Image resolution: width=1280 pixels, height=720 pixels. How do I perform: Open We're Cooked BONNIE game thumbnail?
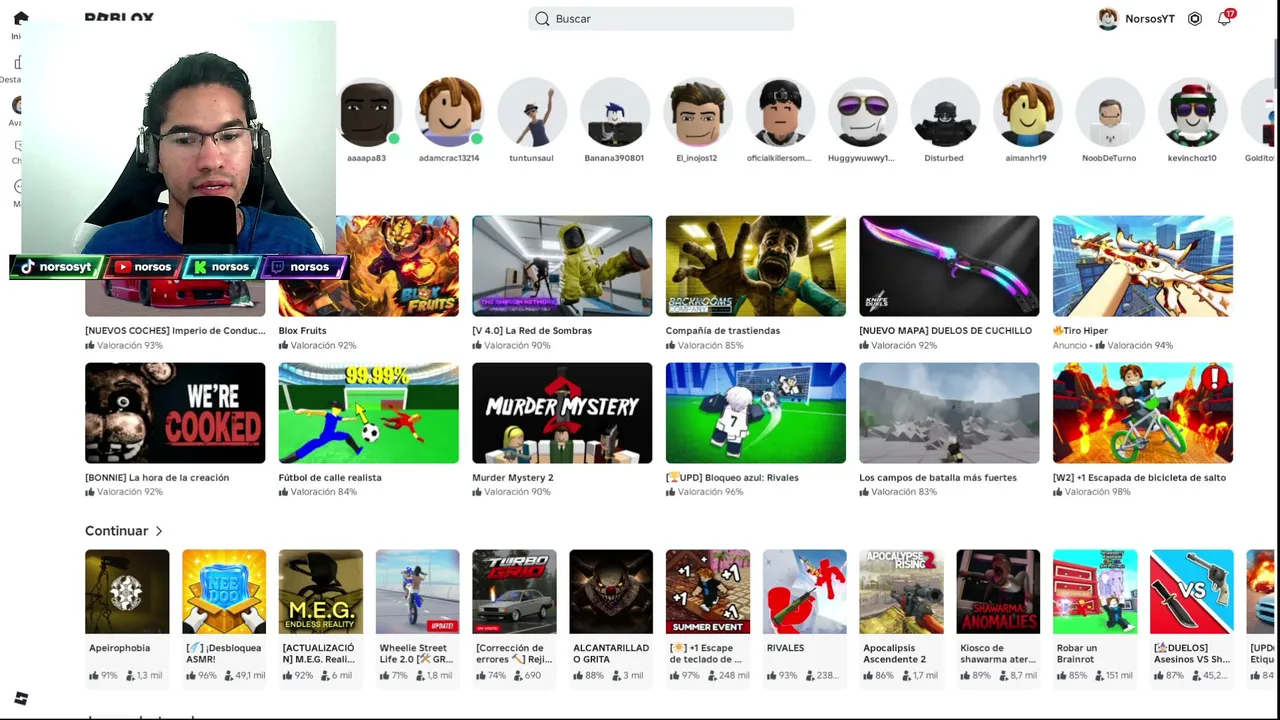point(175,413)
